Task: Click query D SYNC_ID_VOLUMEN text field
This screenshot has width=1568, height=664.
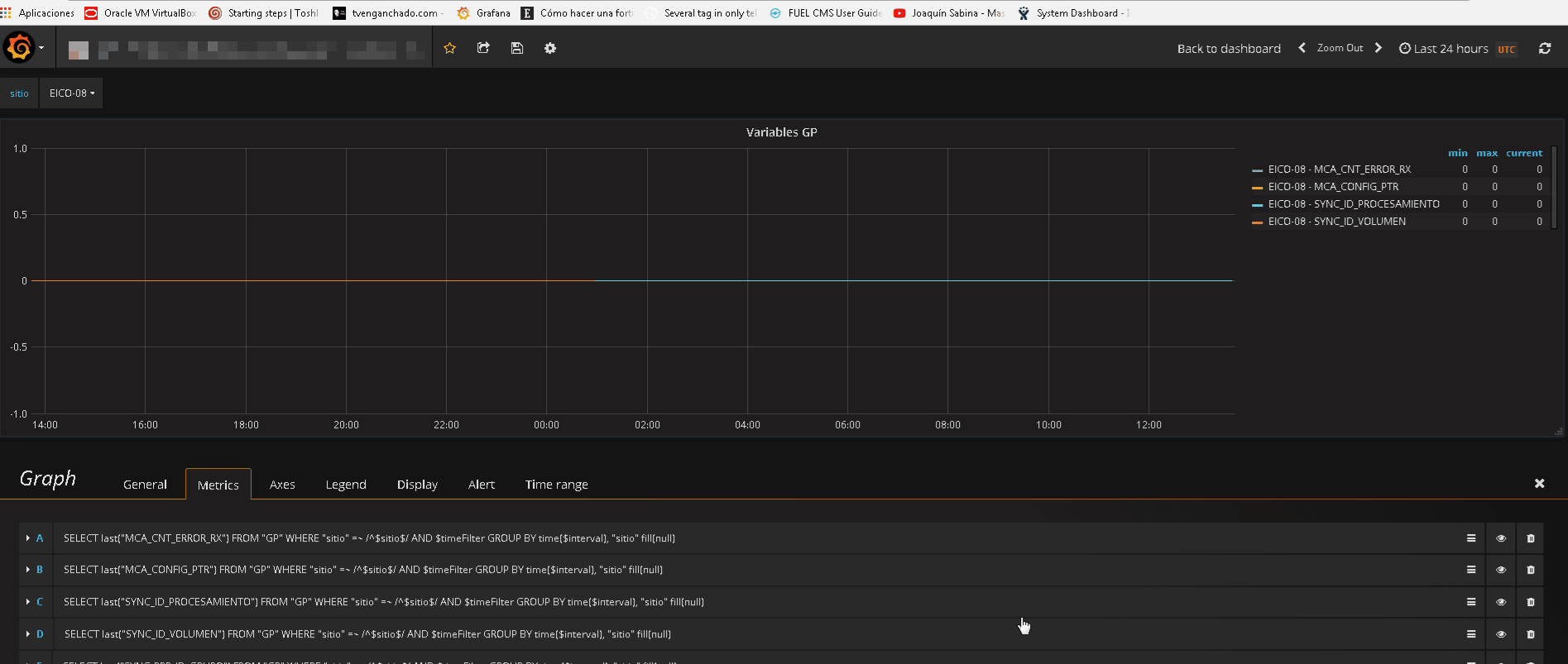Action: coord(756,634)
